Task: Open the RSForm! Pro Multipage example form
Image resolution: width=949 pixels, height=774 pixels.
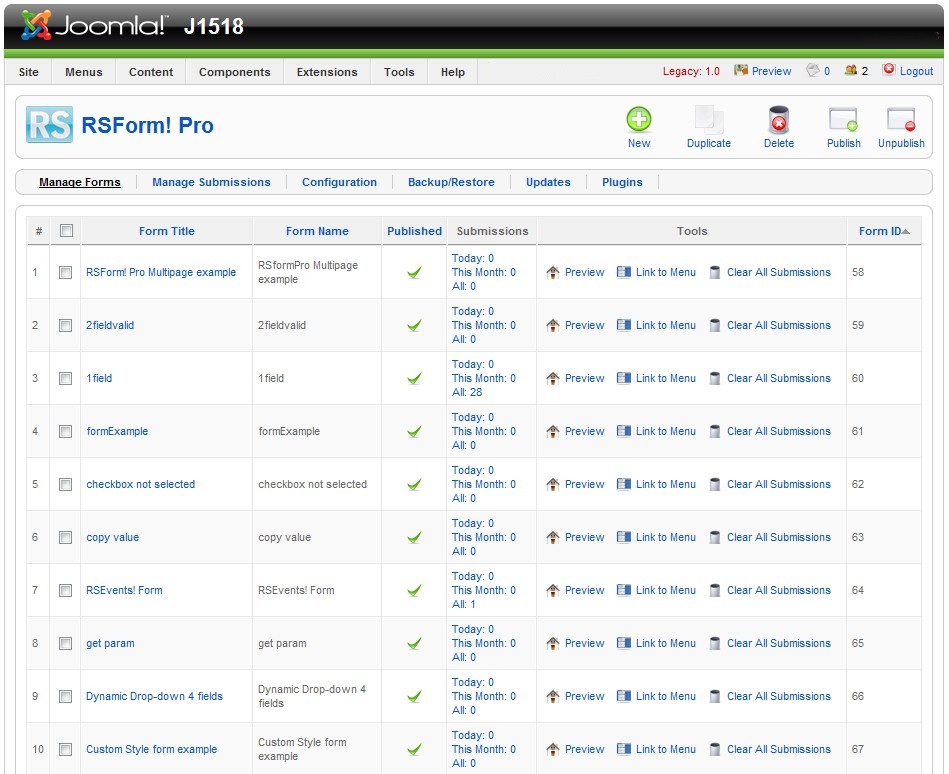Action: pyautogui.click(x=161, y=272)
